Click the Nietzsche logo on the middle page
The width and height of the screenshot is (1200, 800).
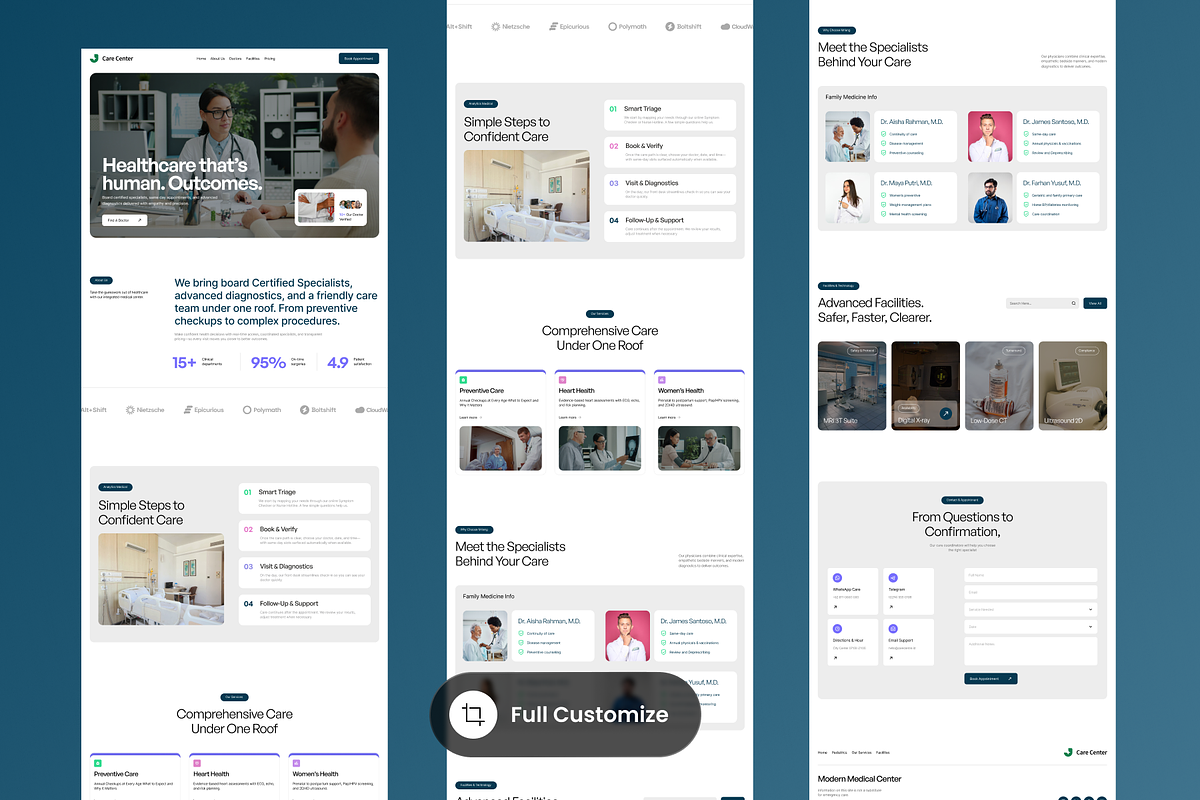point(511,27)
